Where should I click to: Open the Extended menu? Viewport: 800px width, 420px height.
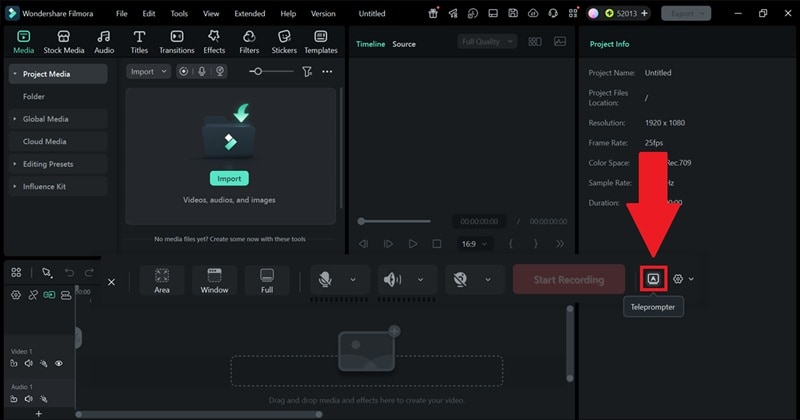(249, 14)
